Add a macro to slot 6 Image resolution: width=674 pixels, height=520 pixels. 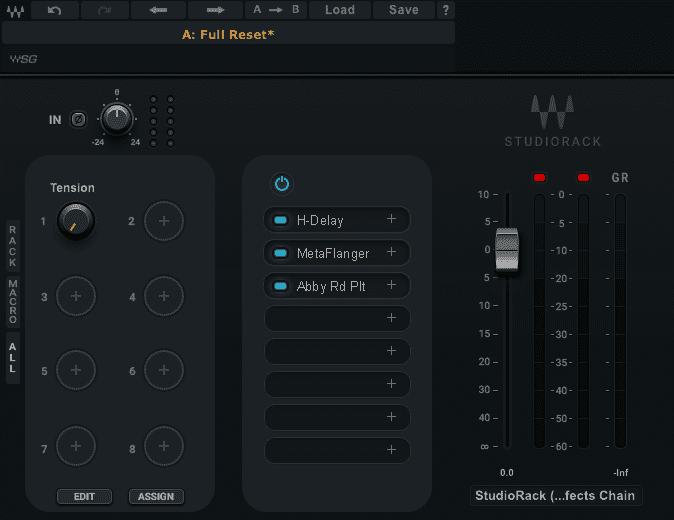164,370
